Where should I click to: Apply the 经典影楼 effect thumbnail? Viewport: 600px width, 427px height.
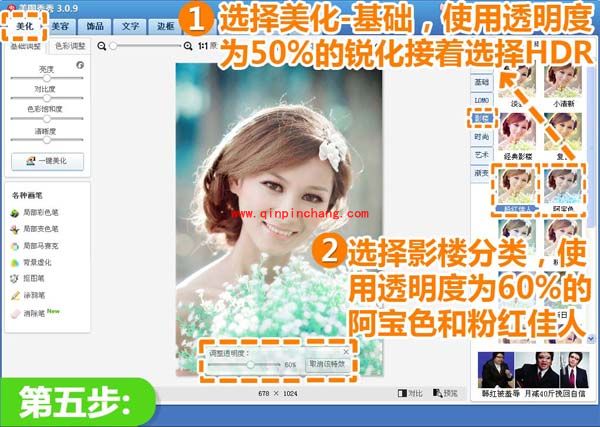(517, 132)
